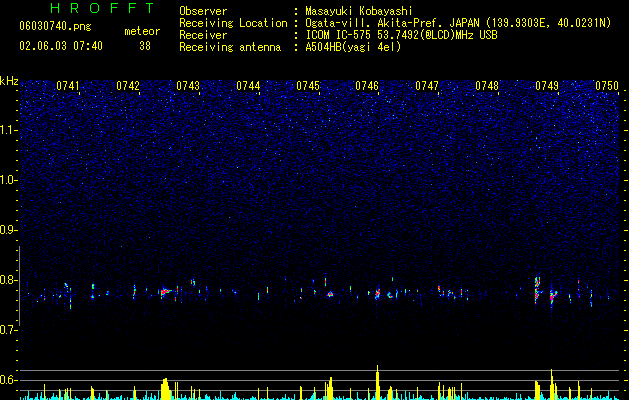Image resolution: width=629 pixels, height=400 pixels.
Task: Click the date stamp 02.06.03 07:40
Action: [x=61, y=46]
